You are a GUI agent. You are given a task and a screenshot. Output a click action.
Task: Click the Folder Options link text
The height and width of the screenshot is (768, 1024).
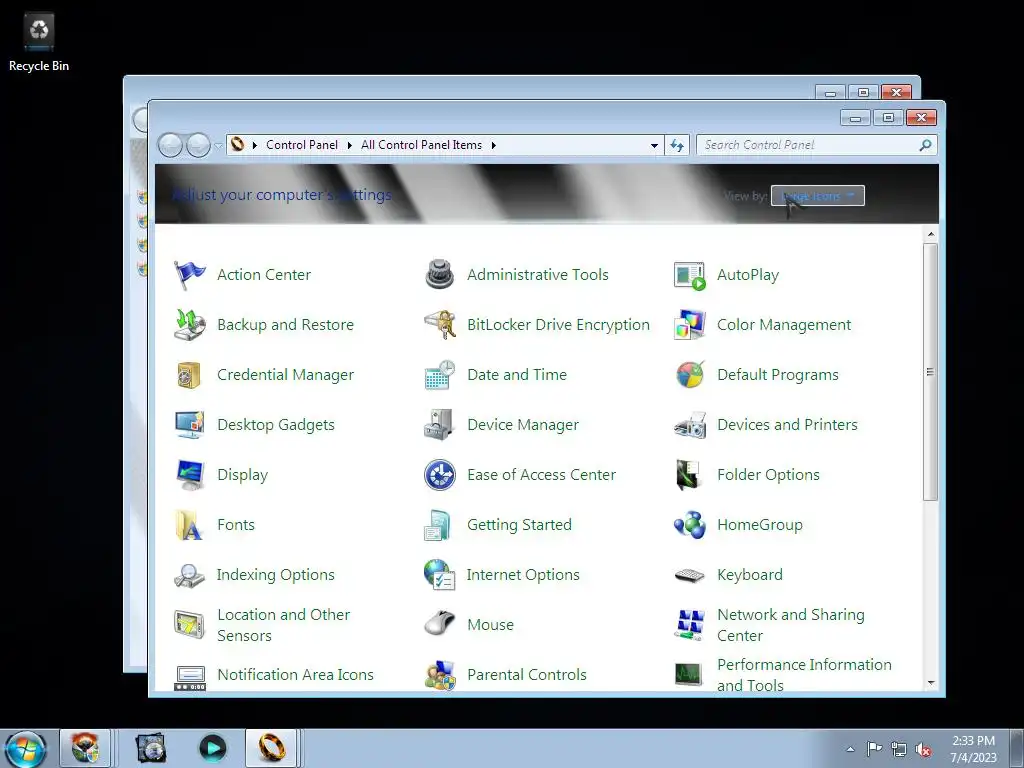point(768,475)
